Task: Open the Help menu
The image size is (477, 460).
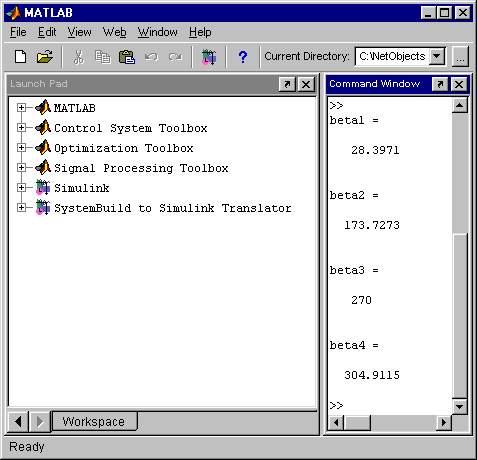Action: coord(200,32)
